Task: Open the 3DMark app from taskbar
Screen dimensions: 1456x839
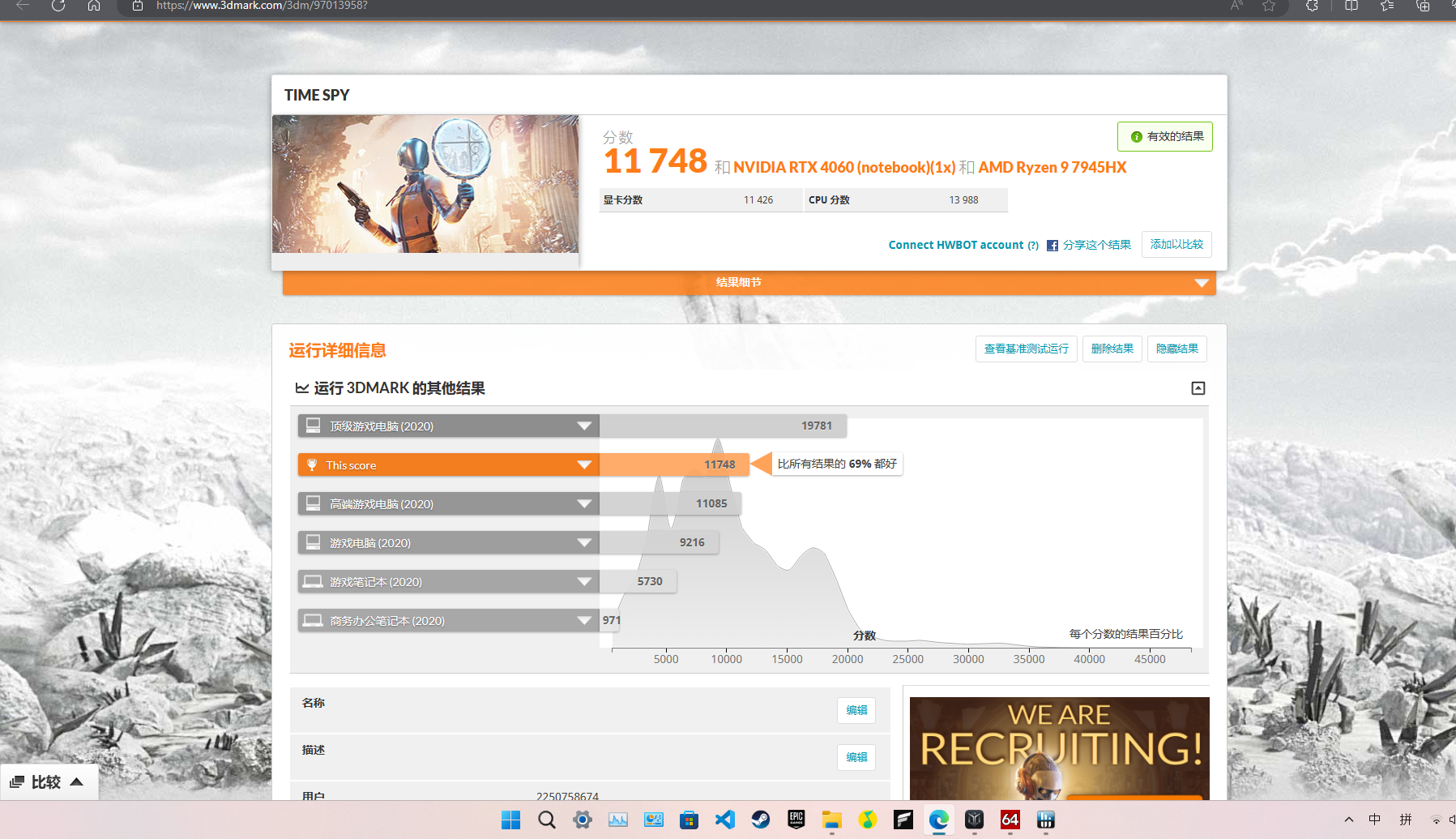Action: point(975,820)
